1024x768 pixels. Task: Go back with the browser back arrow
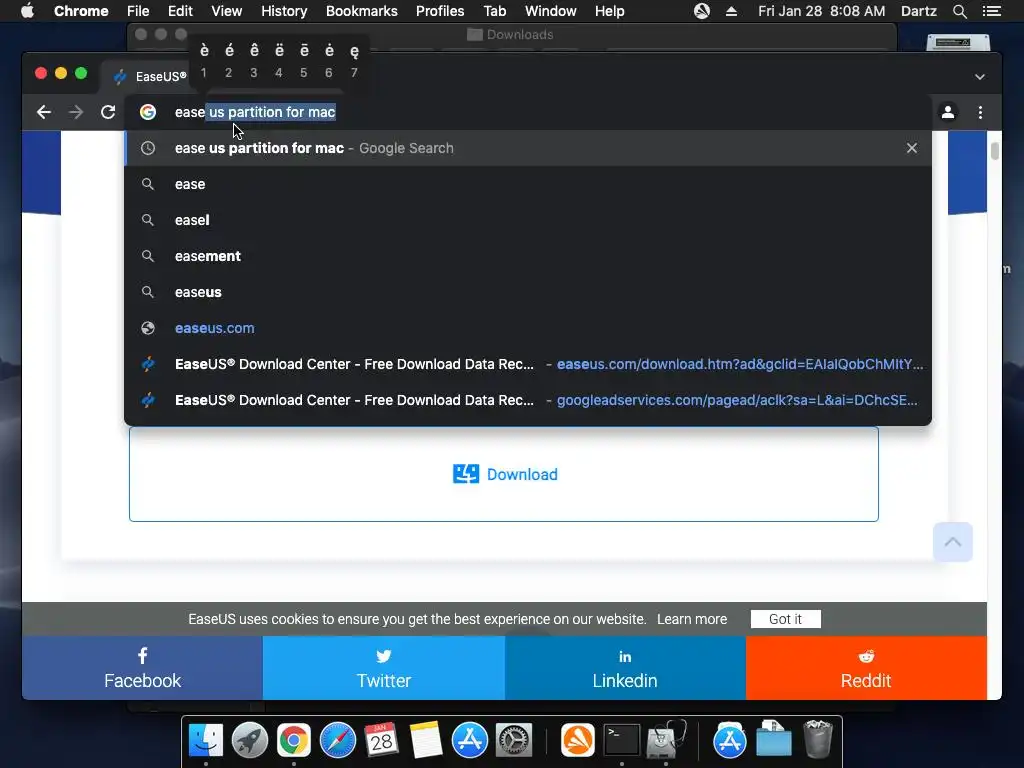click(44, 112)
